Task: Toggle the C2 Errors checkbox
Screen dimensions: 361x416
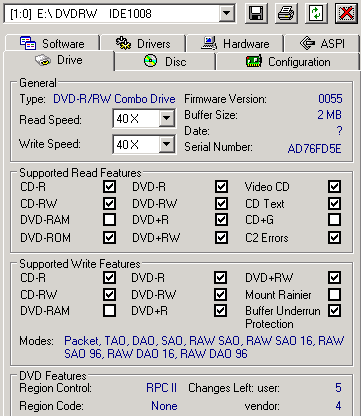Action: 334,238
